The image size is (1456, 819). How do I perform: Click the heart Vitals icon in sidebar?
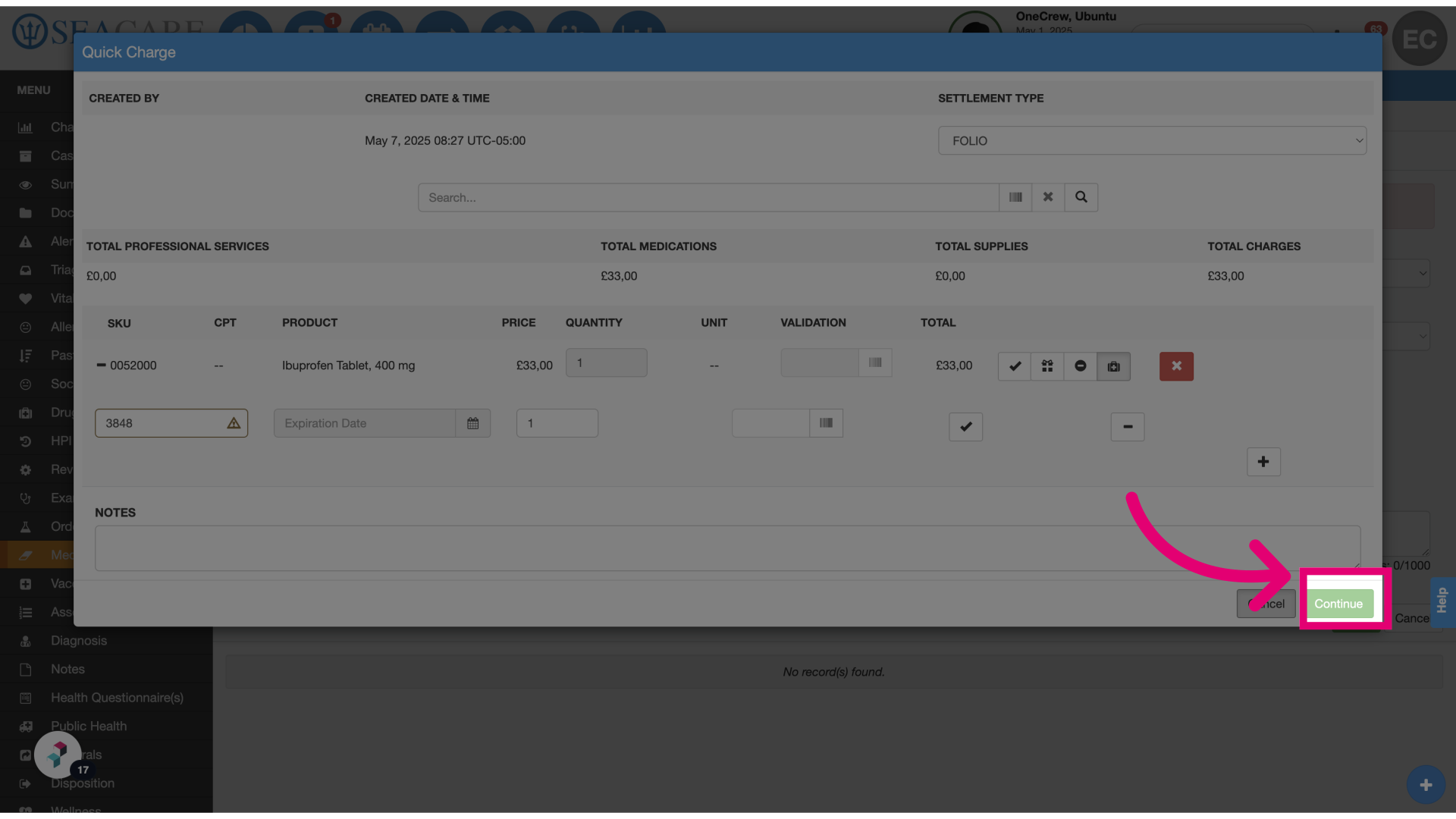[x=25, y=299]
